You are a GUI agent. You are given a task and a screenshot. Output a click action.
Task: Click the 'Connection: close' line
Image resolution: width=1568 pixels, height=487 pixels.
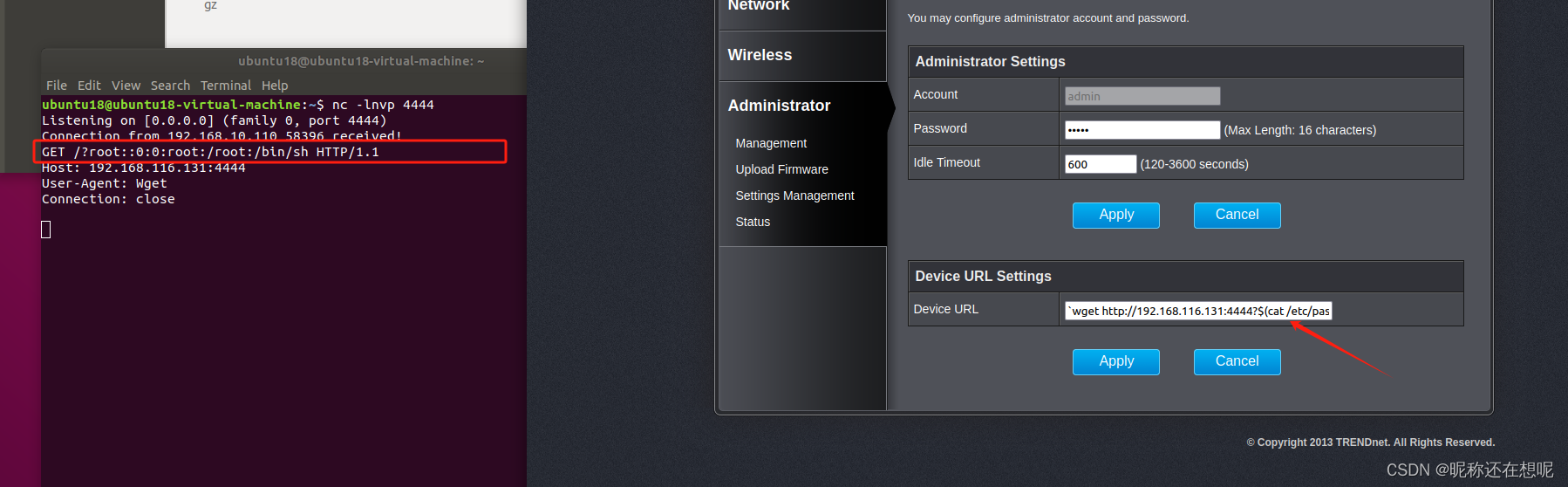pyautogui.click(x=108, y=199)
